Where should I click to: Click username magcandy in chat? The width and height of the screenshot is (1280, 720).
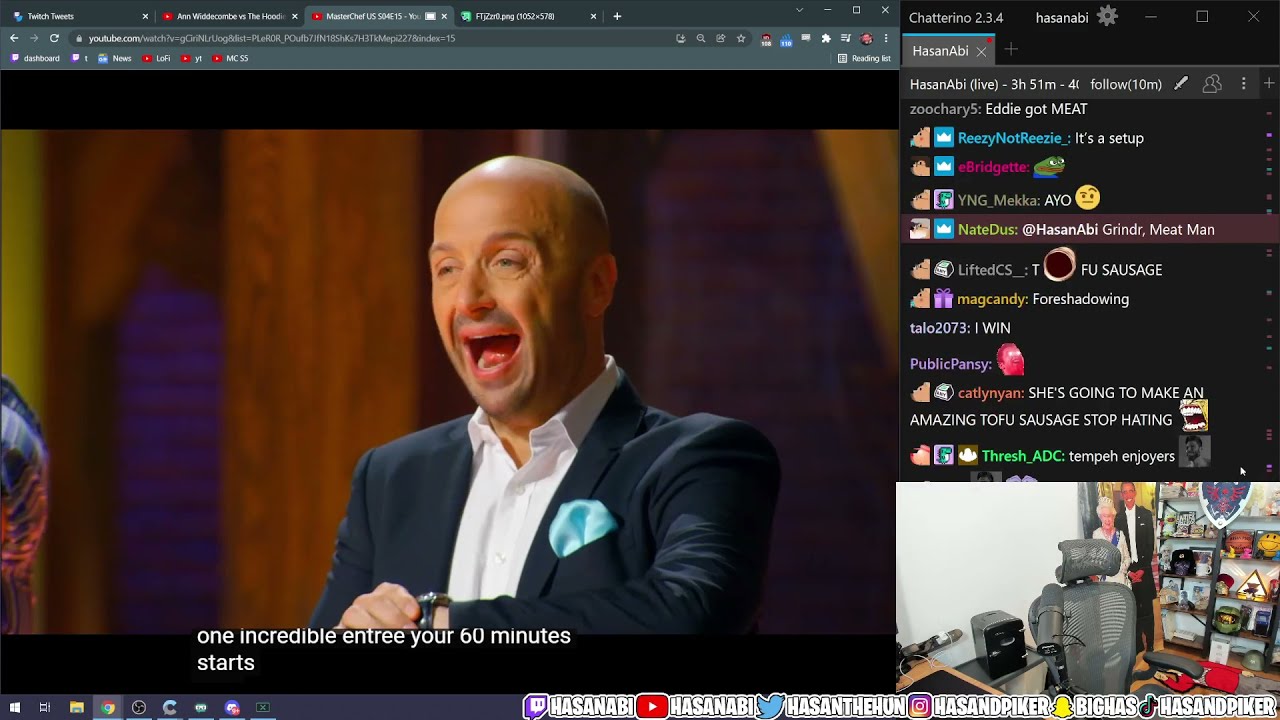coord(992,299)
